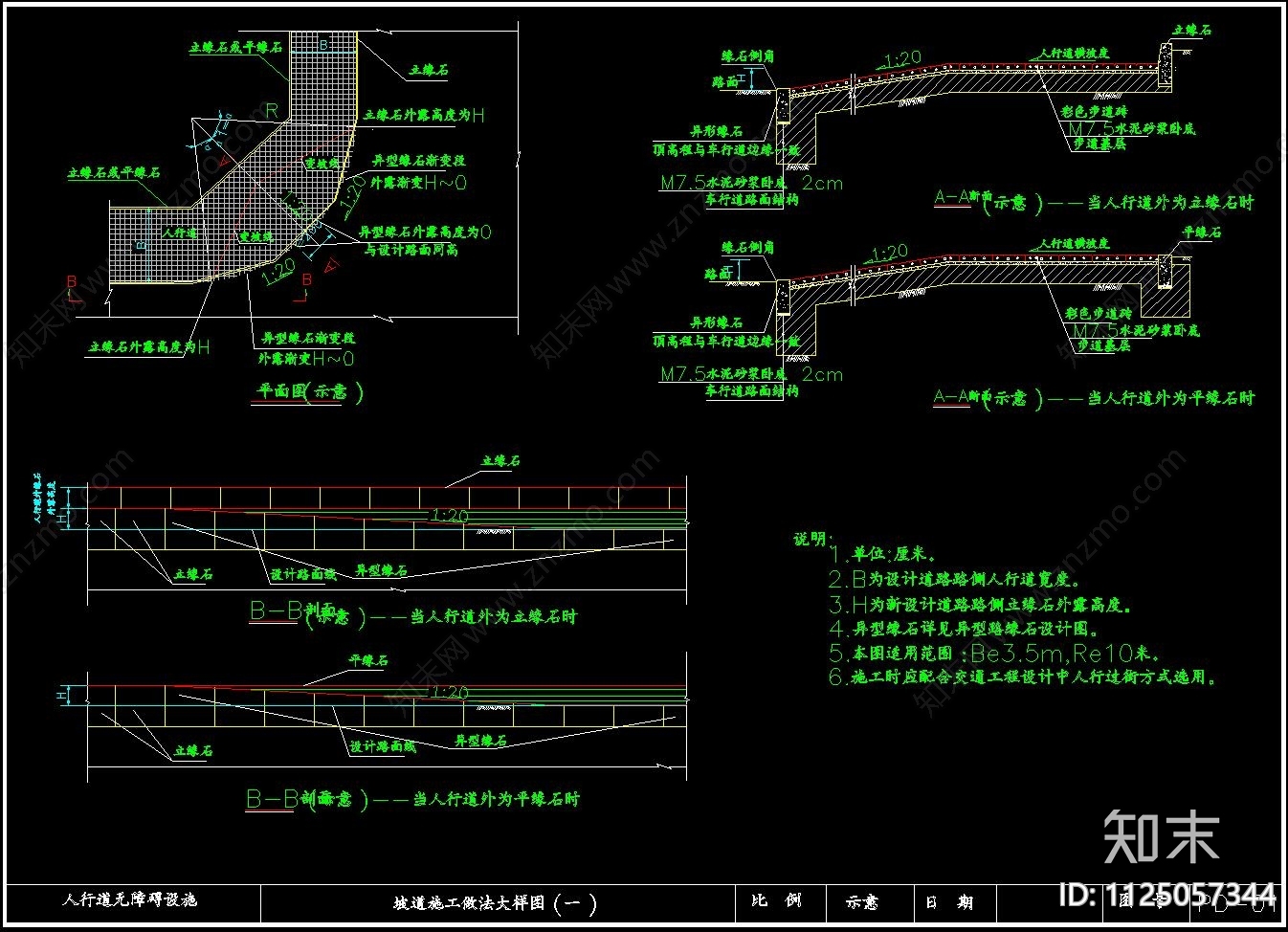Select the '示意' value in the title block
Image resolution: width=1288 pixels, height=932 pixels.
tap(862, 902)
